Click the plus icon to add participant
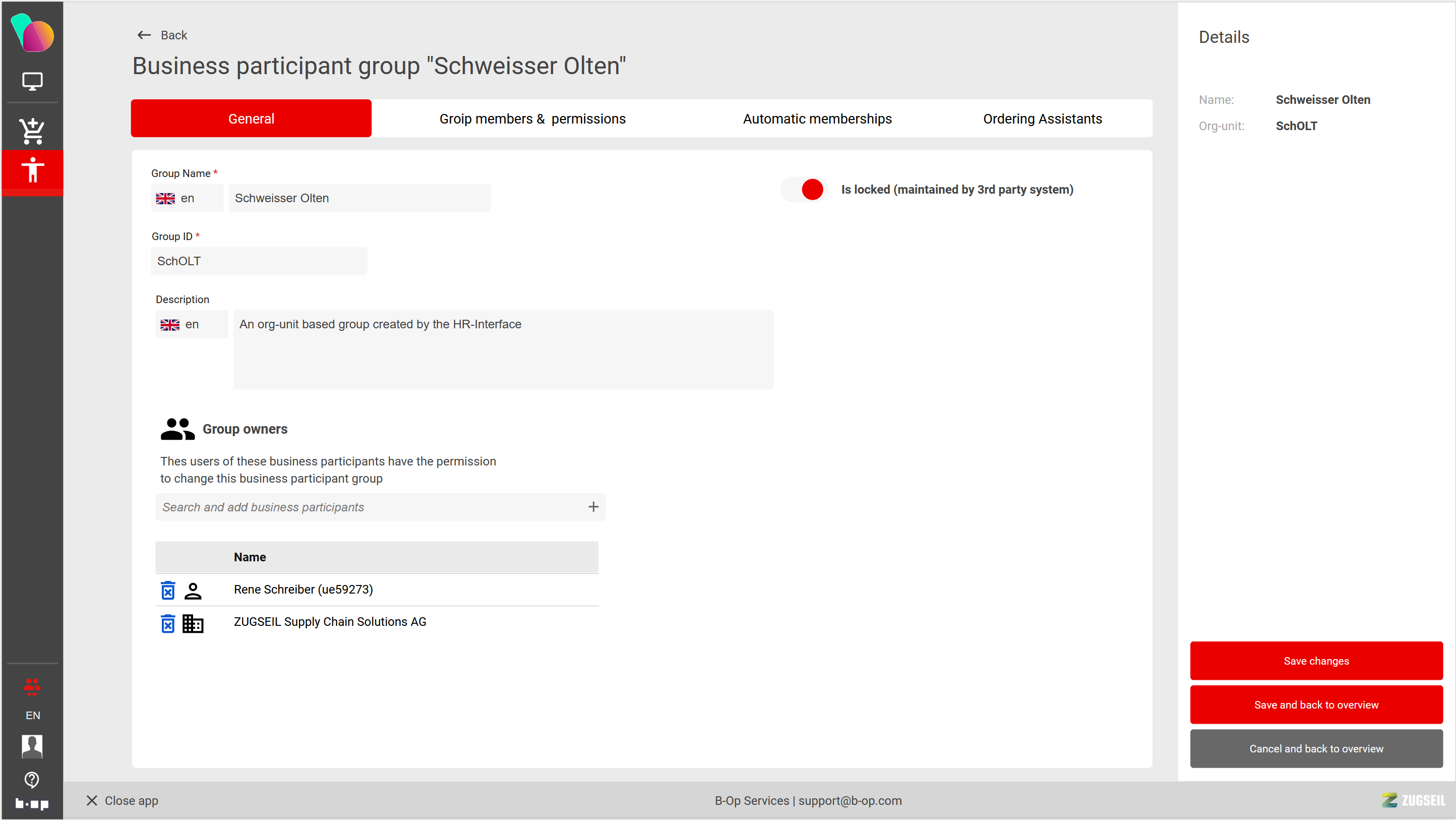 pos(593,507)
